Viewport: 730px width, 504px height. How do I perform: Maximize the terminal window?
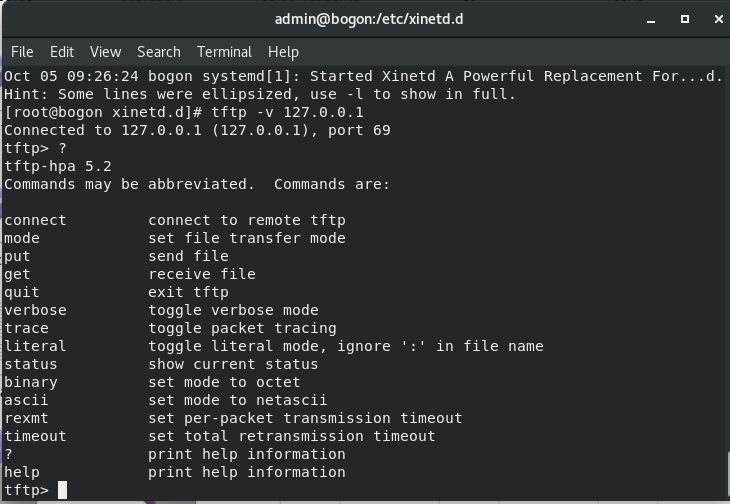[x=685, y=19]
